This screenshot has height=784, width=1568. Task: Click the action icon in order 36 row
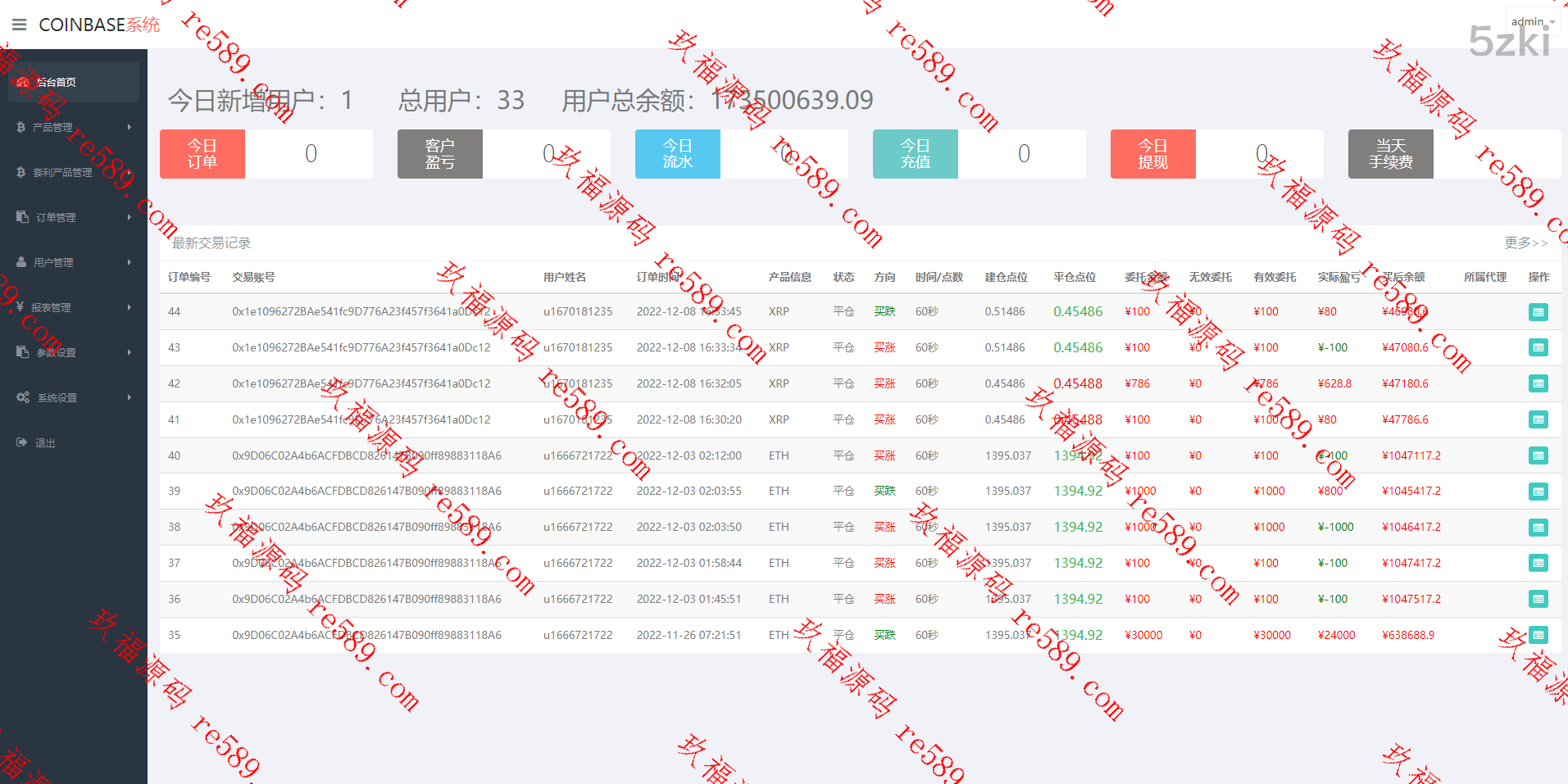click(x=1538, y=600)
